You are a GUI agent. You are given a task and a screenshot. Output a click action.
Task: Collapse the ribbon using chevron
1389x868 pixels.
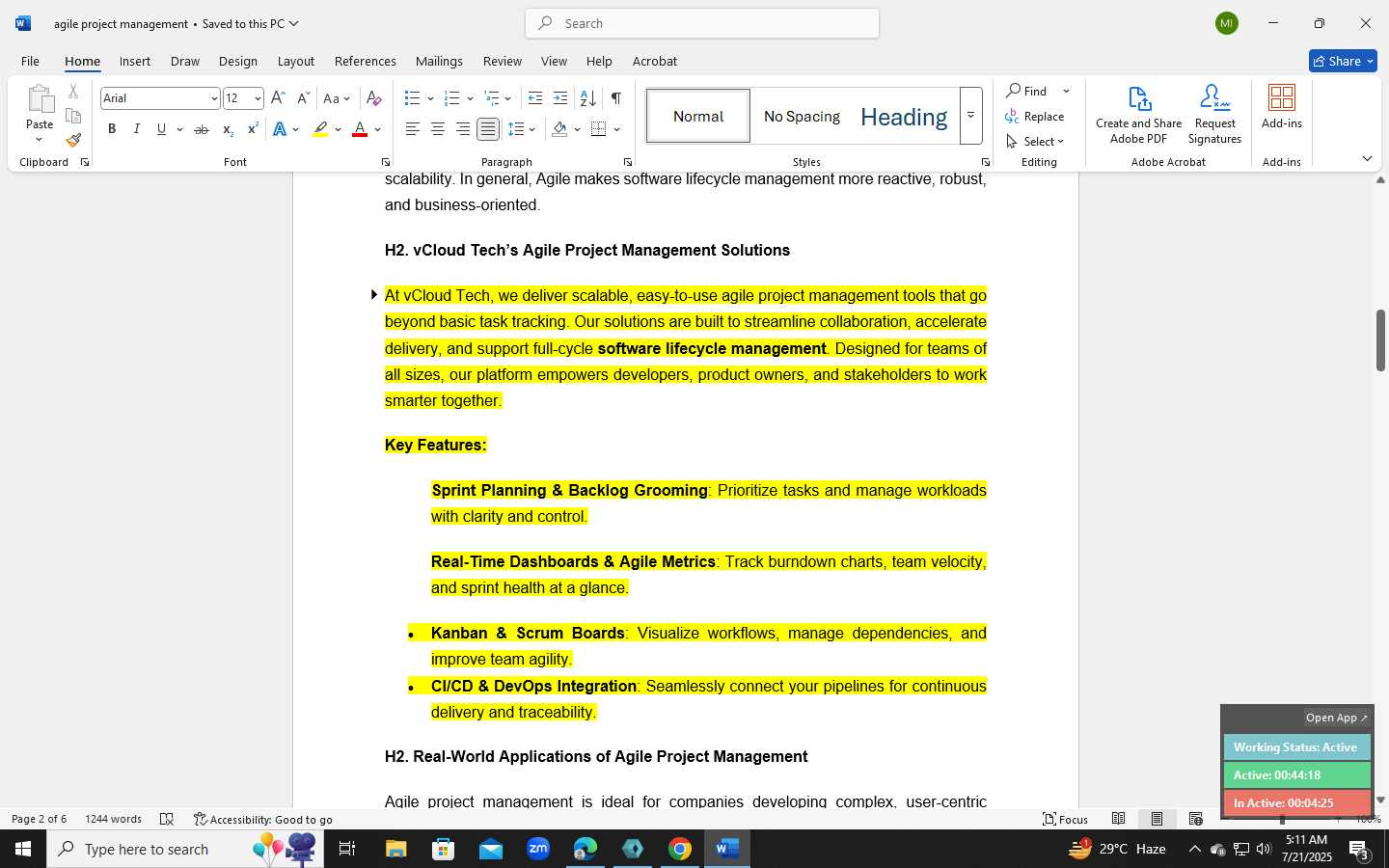1367,159
